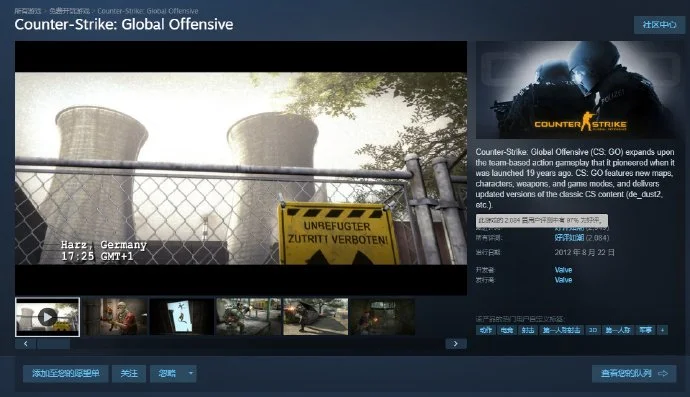Click the 查看您的队列 (View Your Queue) button
This screenshot has width=690, height=397.
click(x=634, y=374)
